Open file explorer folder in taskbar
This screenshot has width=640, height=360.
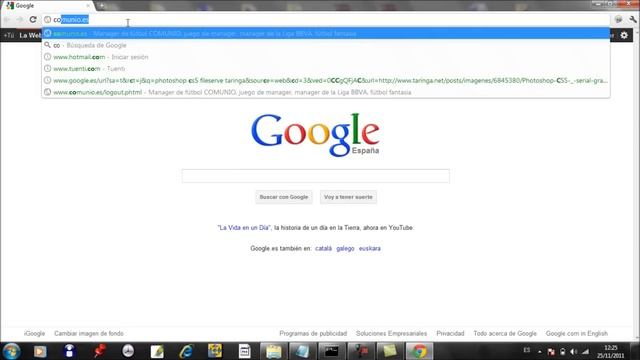click(x=273, y=351)
